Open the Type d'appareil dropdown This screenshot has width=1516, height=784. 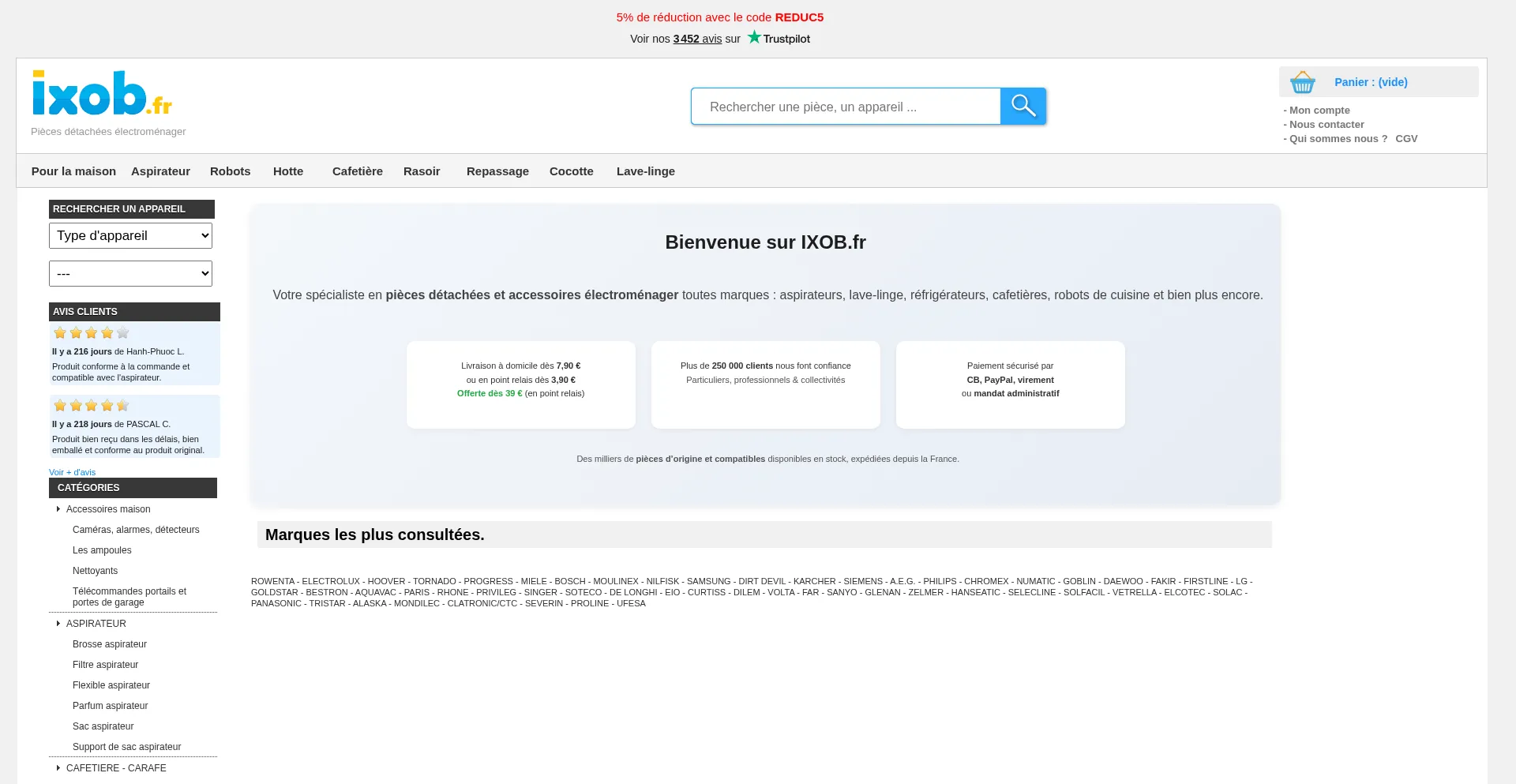130,235
